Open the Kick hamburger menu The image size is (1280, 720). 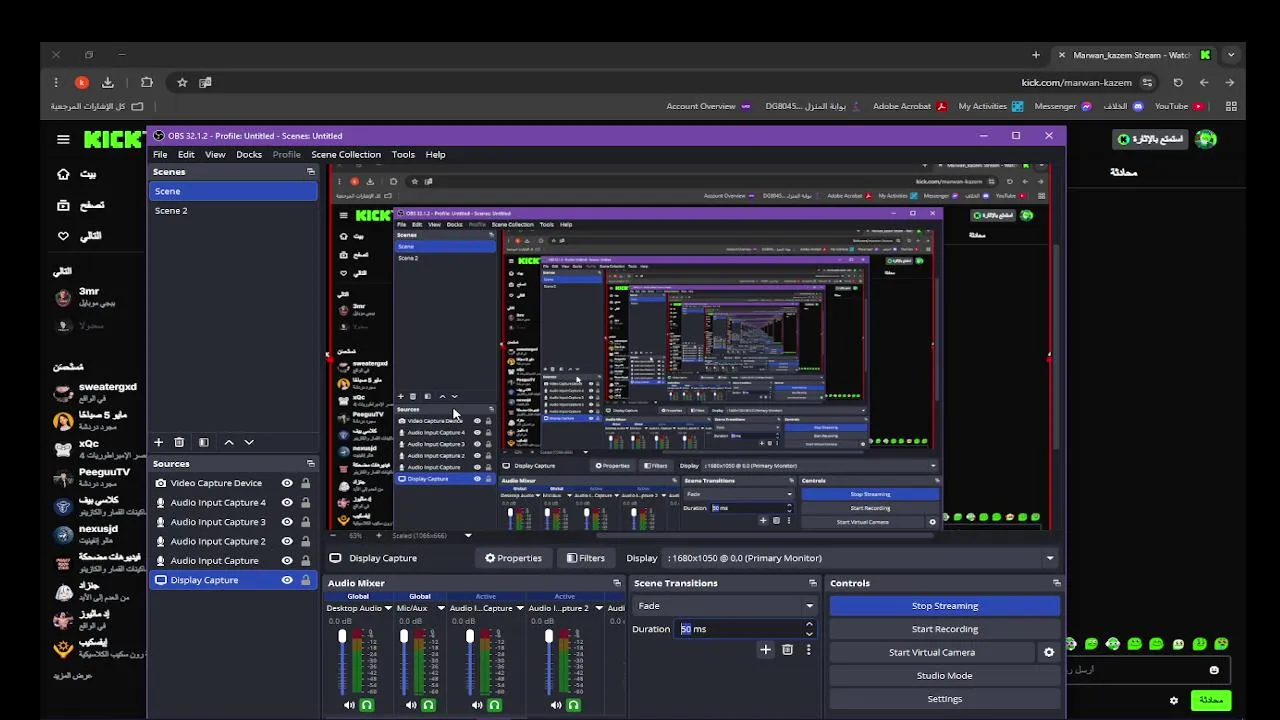pyautogui.click(x=63, y=140)
